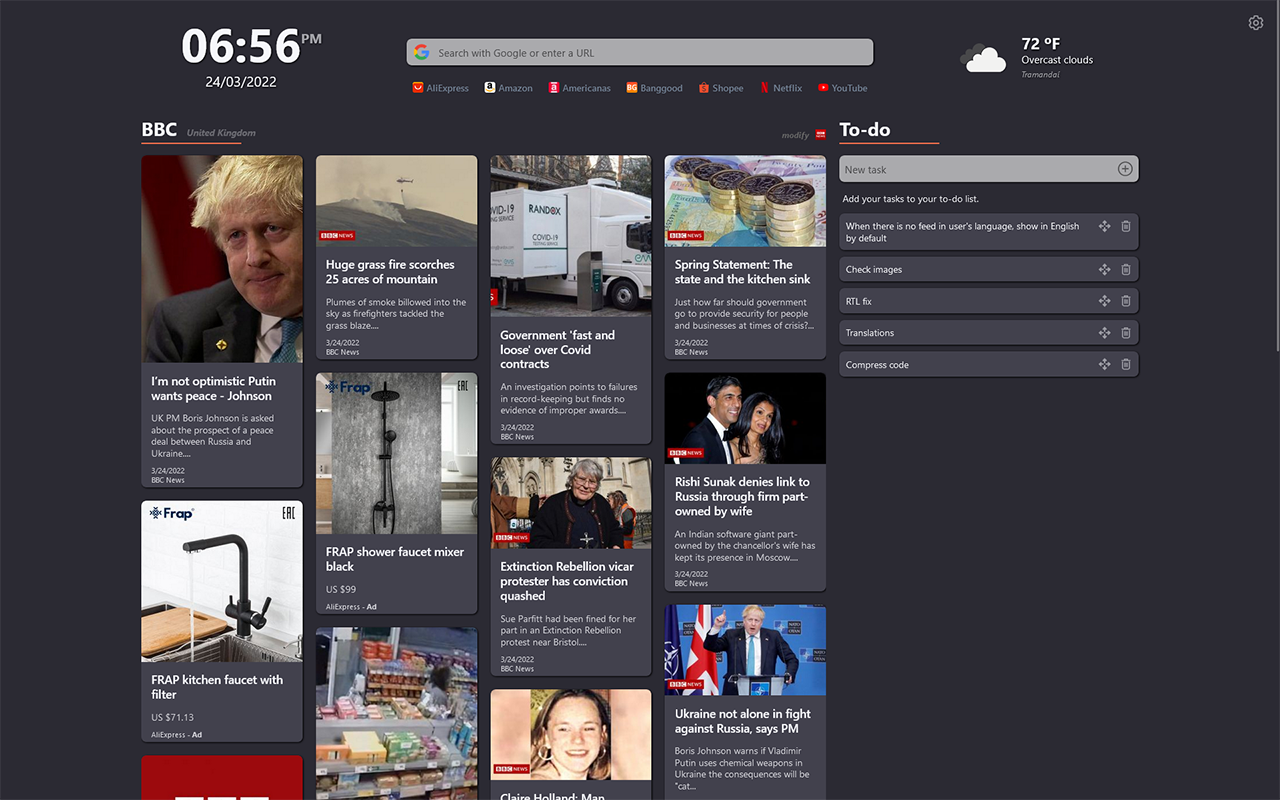The image size is (1280, 800).
Task: Click the red news source icon beside modify
Action: pyautogui.click(x=821, y=134)
